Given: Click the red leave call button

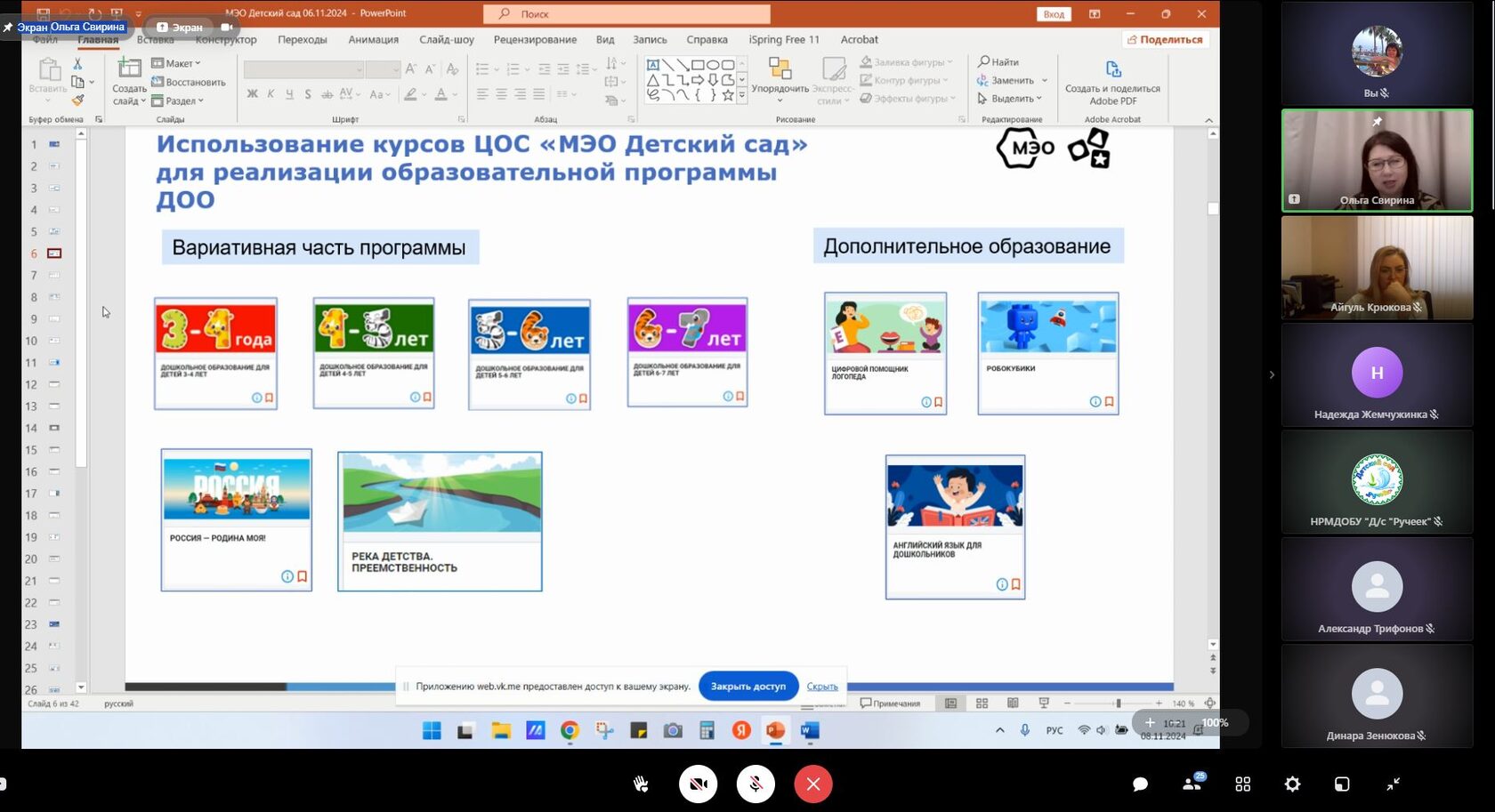Looking at the screenshot, I should (x=813, y=784).
